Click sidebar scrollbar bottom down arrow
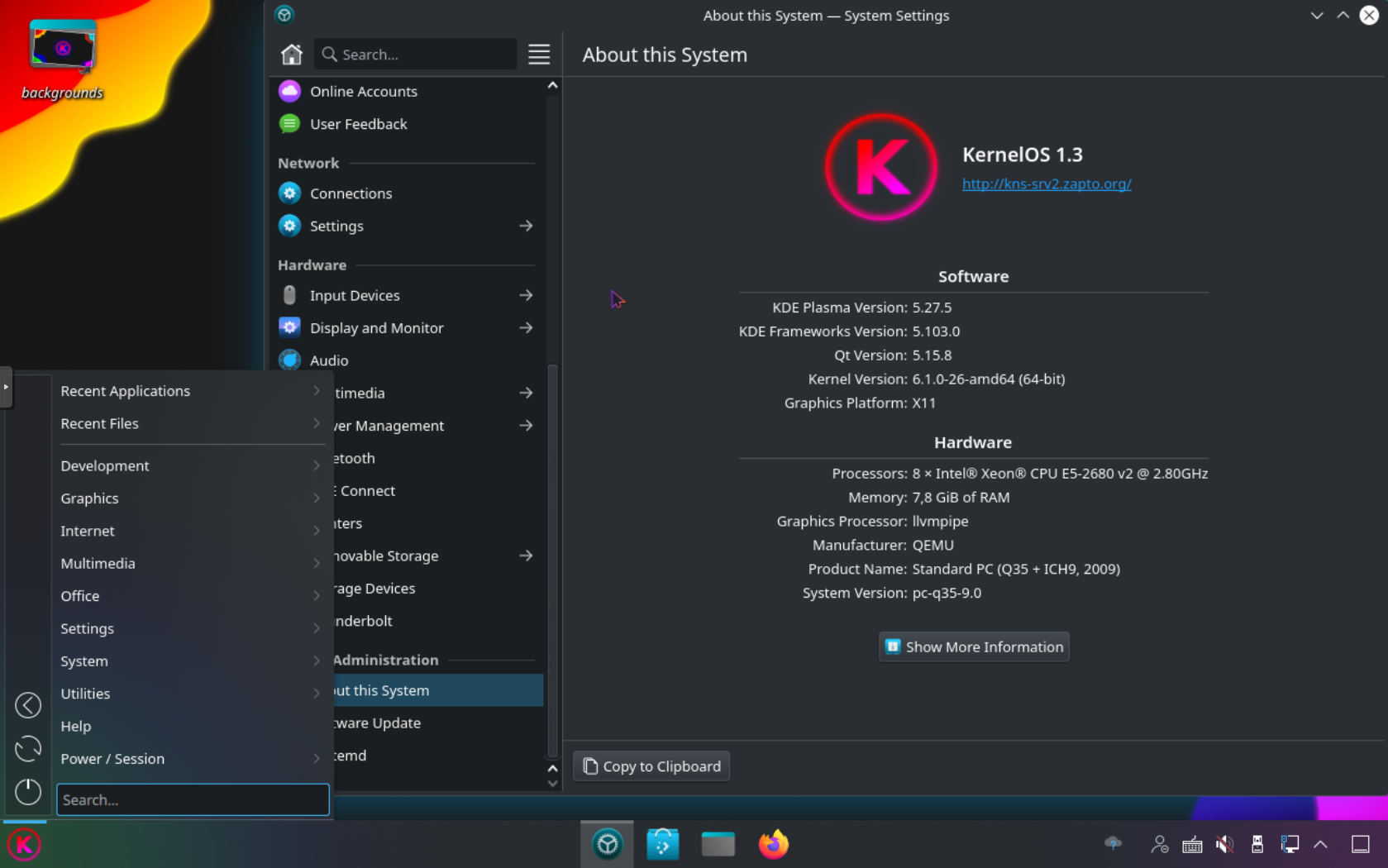1388x868 pixels. pos(552,783)
